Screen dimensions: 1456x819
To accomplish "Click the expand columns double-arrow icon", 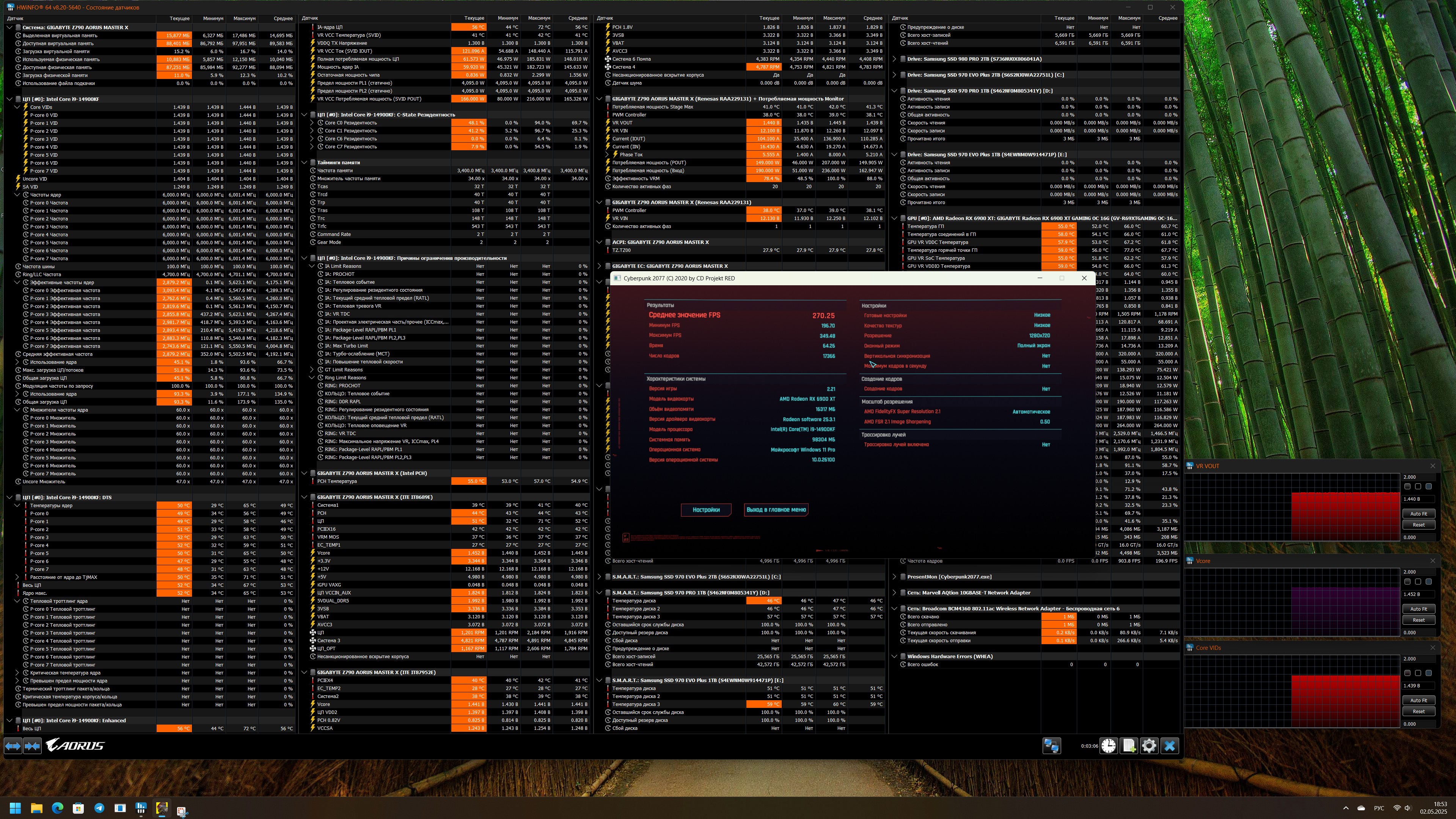I will point(13,745).
